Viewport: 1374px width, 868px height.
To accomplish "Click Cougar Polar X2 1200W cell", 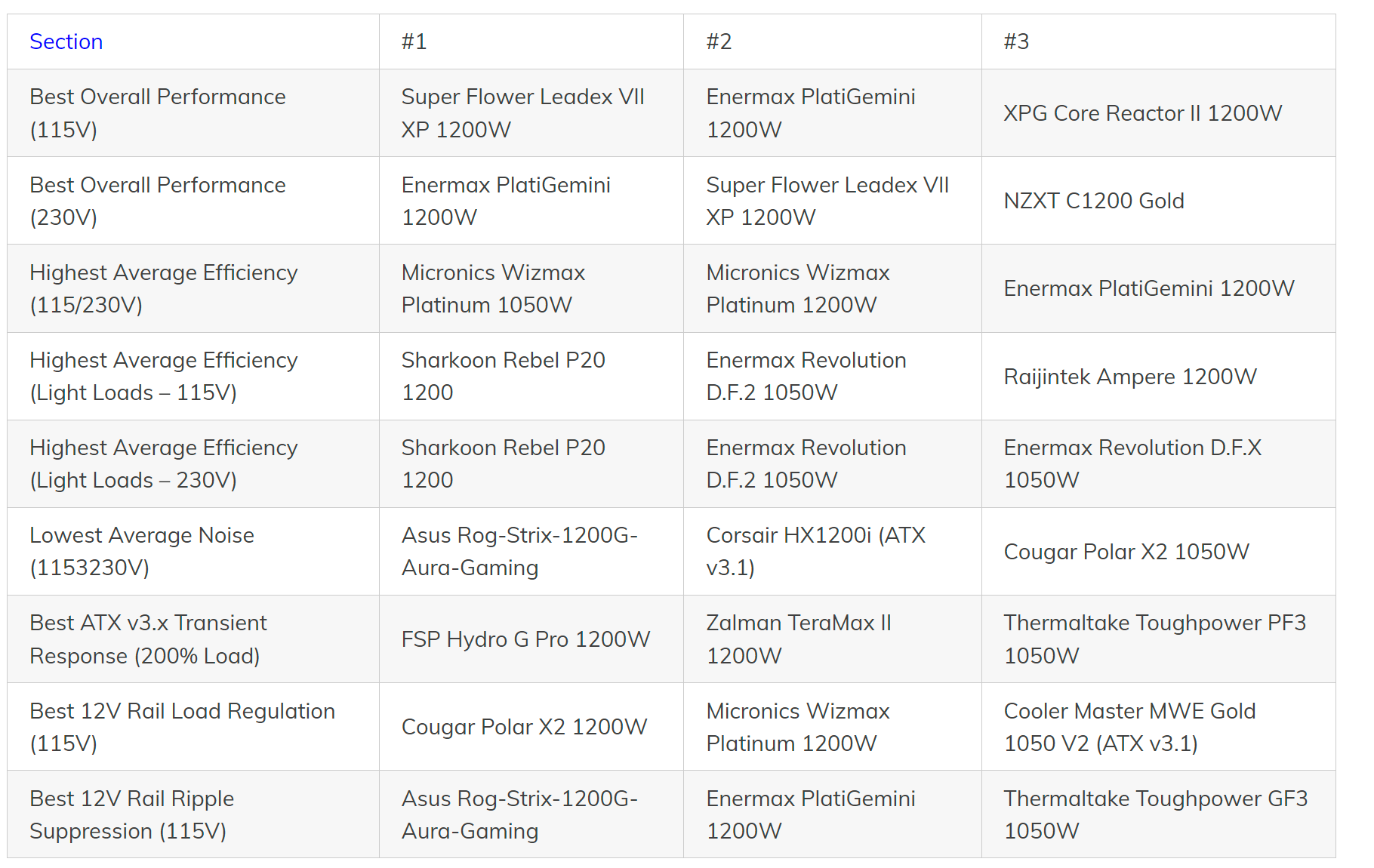I will tap(524, 727).
